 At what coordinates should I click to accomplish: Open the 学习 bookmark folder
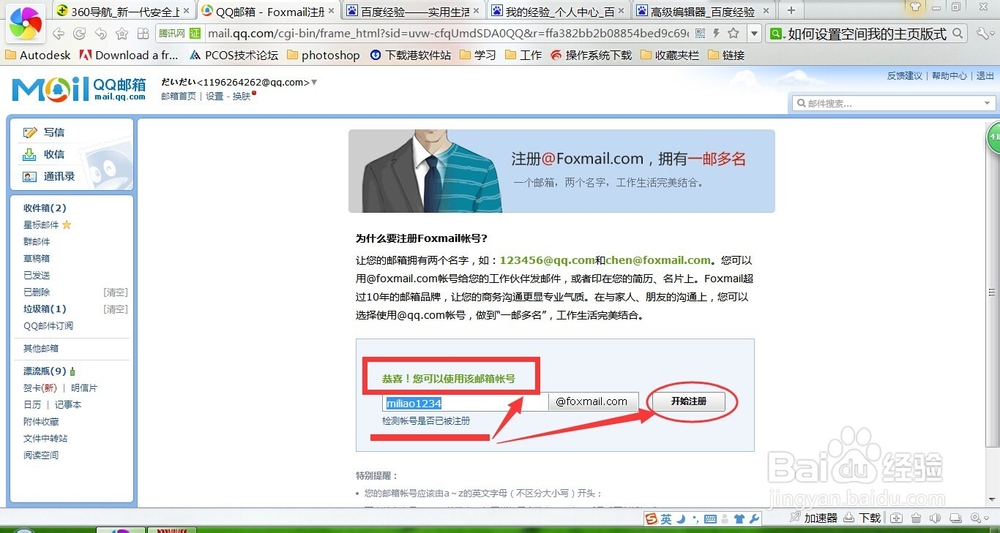click(478, 55)
